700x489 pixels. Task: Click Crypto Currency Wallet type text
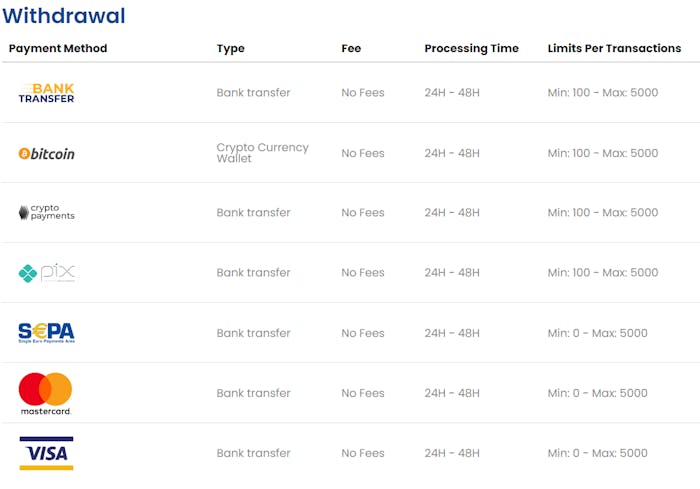click(262, 153)
